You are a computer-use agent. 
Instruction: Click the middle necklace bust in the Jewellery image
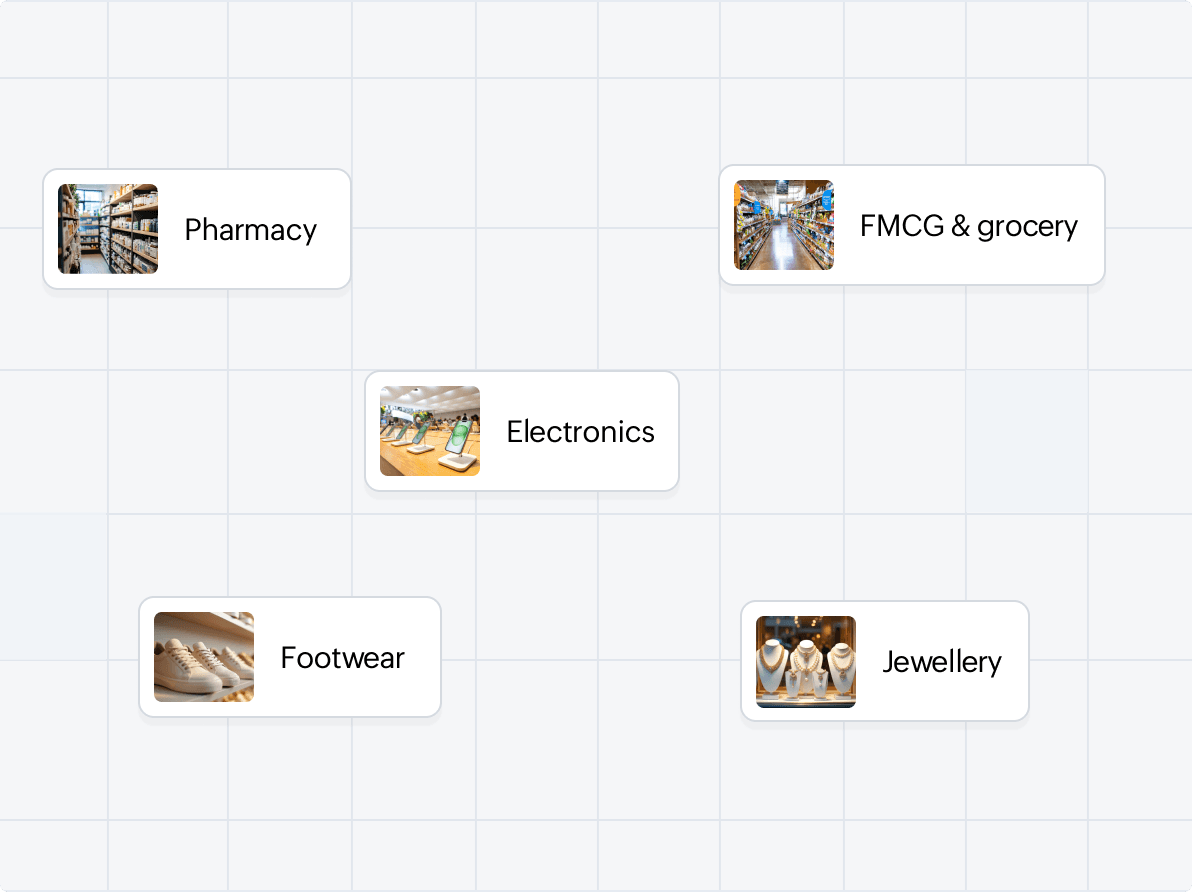pos(807,664)
